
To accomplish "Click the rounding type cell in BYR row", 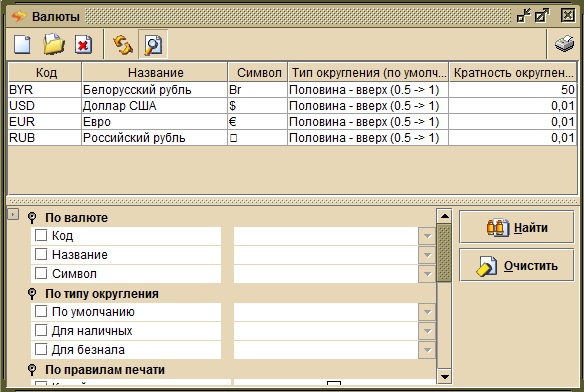I will [x=368, y=90].
